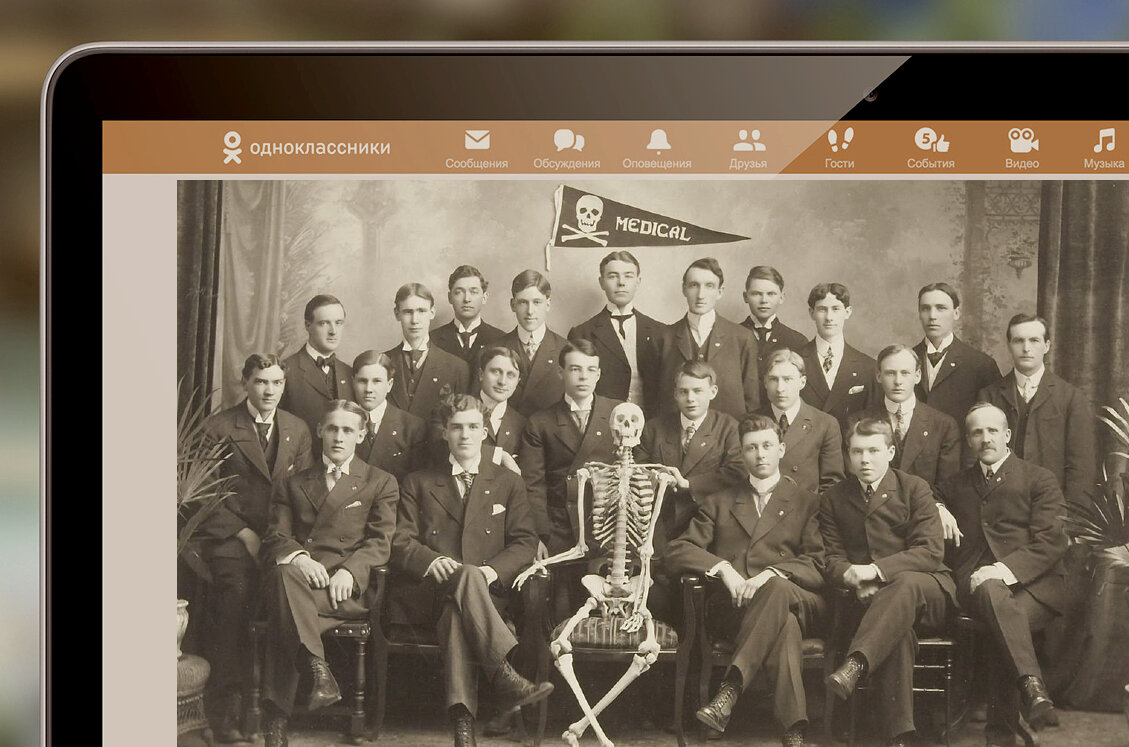The width and height of the screenshot is (1129, 747).
Task: Click the Odnoklassniki logo icon
Action: coord(232,147)
